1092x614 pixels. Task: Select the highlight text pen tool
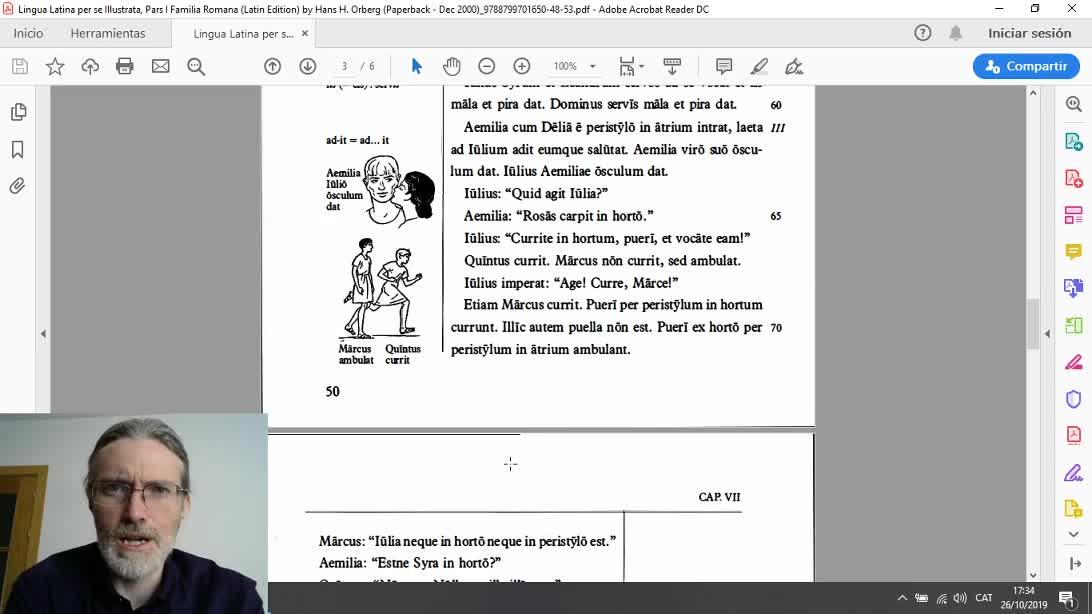[759, 66]
